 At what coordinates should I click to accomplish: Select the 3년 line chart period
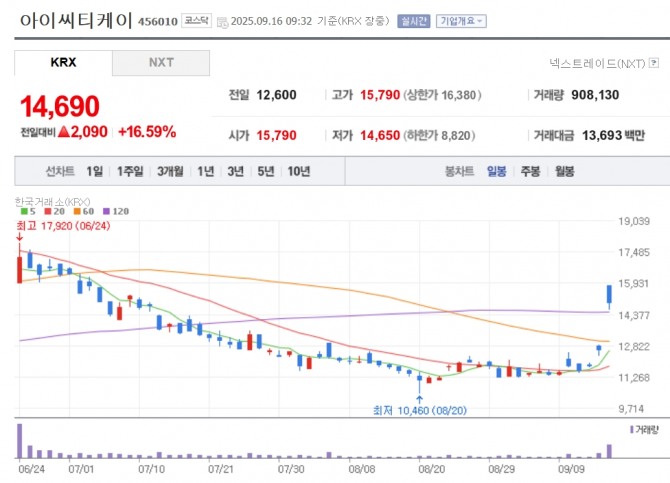[235, 171]
